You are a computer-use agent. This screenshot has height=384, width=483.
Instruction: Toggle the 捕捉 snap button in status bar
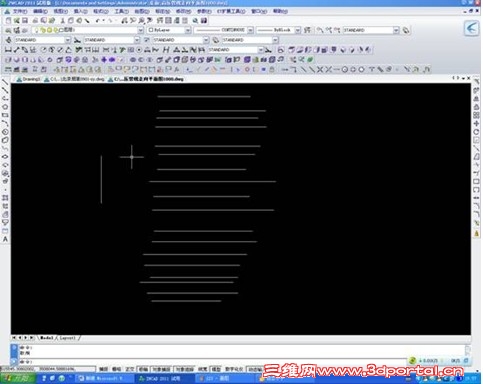click(104, 369)
